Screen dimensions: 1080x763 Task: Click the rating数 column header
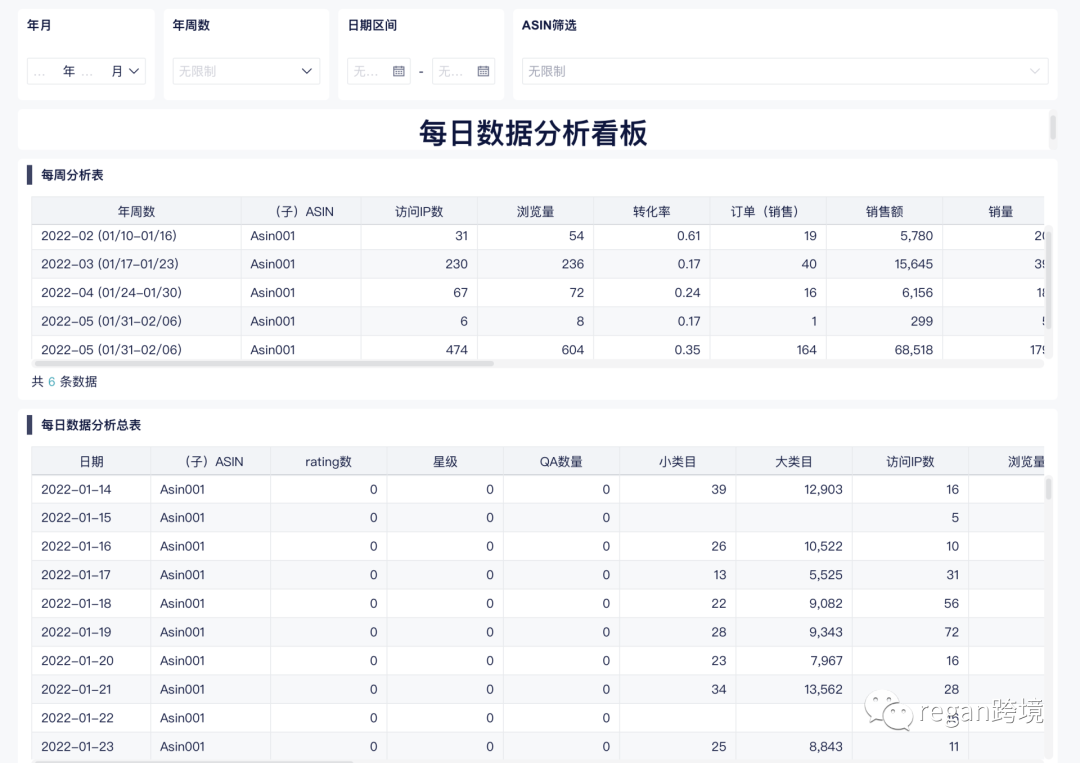[x=328, y=461]
